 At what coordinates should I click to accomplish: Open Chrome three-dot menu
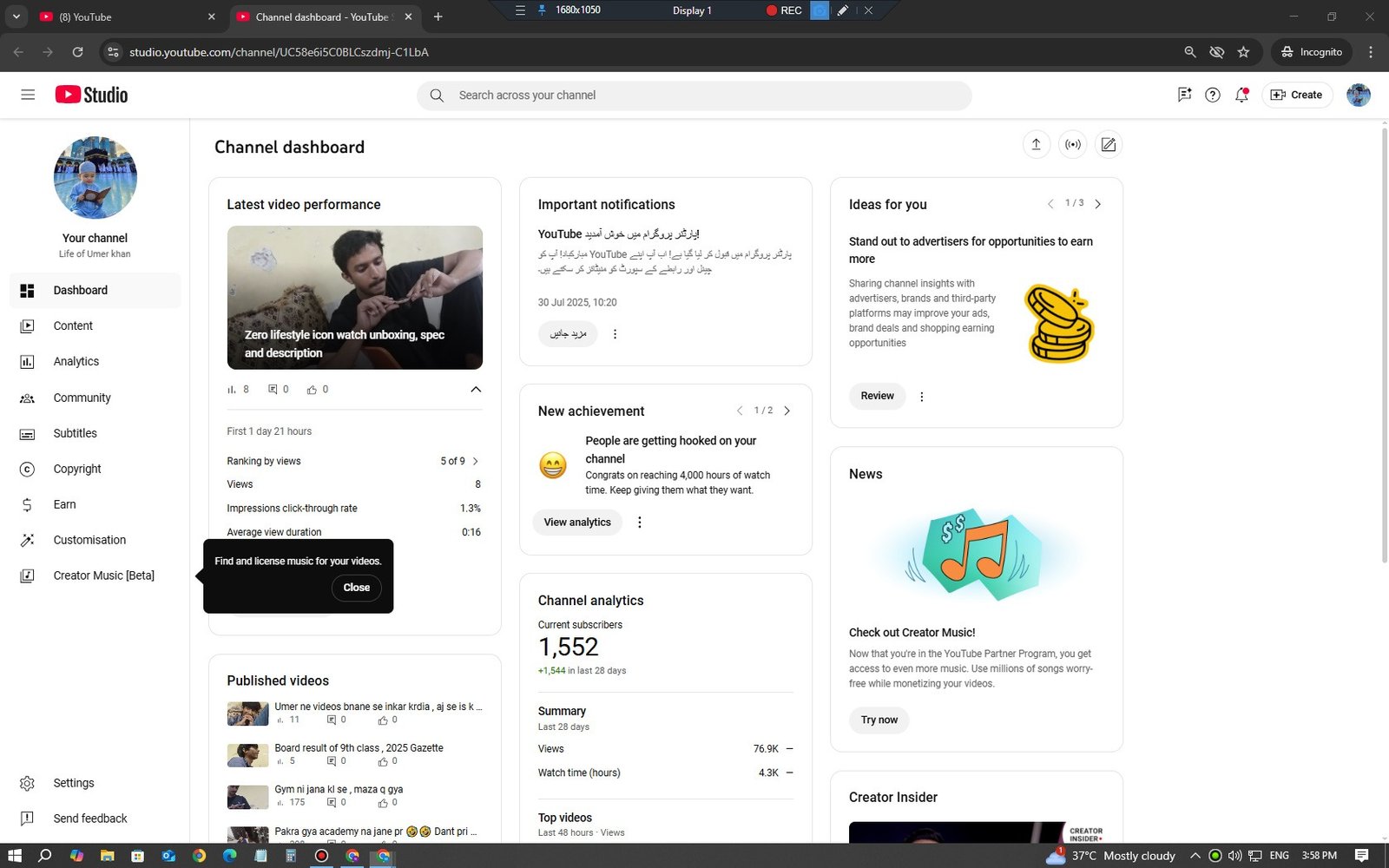(1371, 52)
